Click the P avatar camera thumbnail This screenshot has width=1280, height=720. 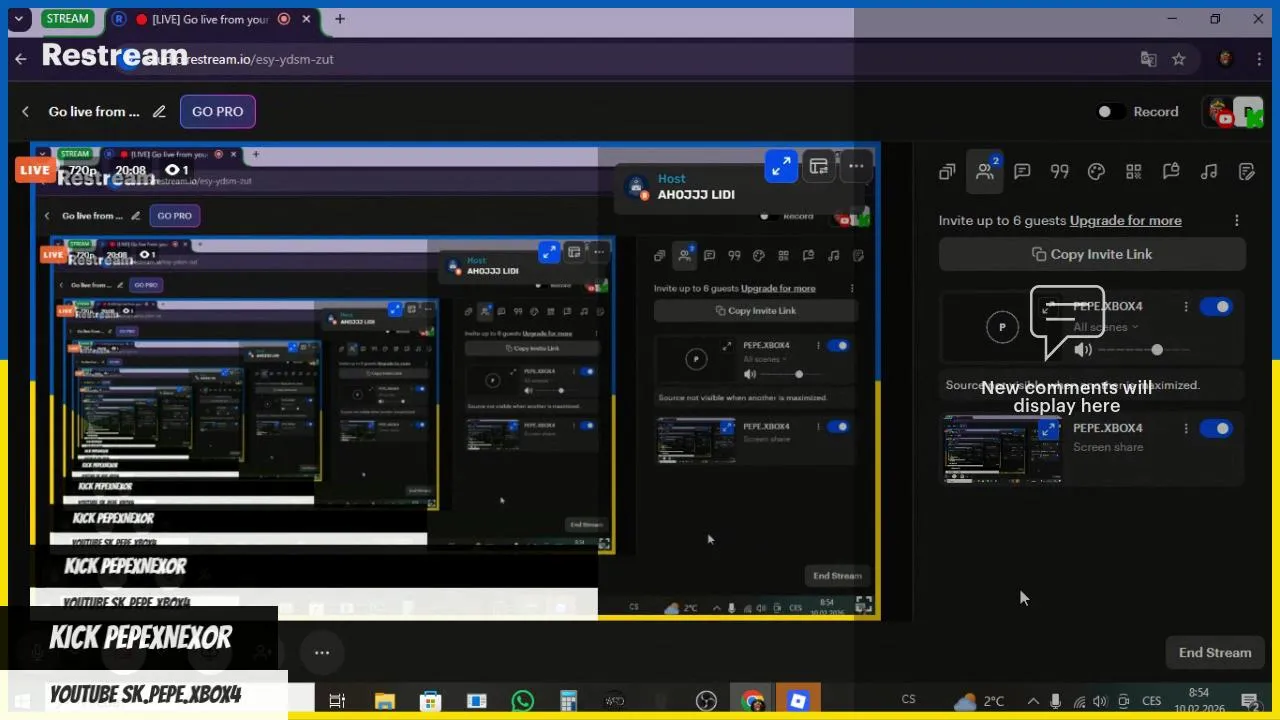(x=1002, y=326)
